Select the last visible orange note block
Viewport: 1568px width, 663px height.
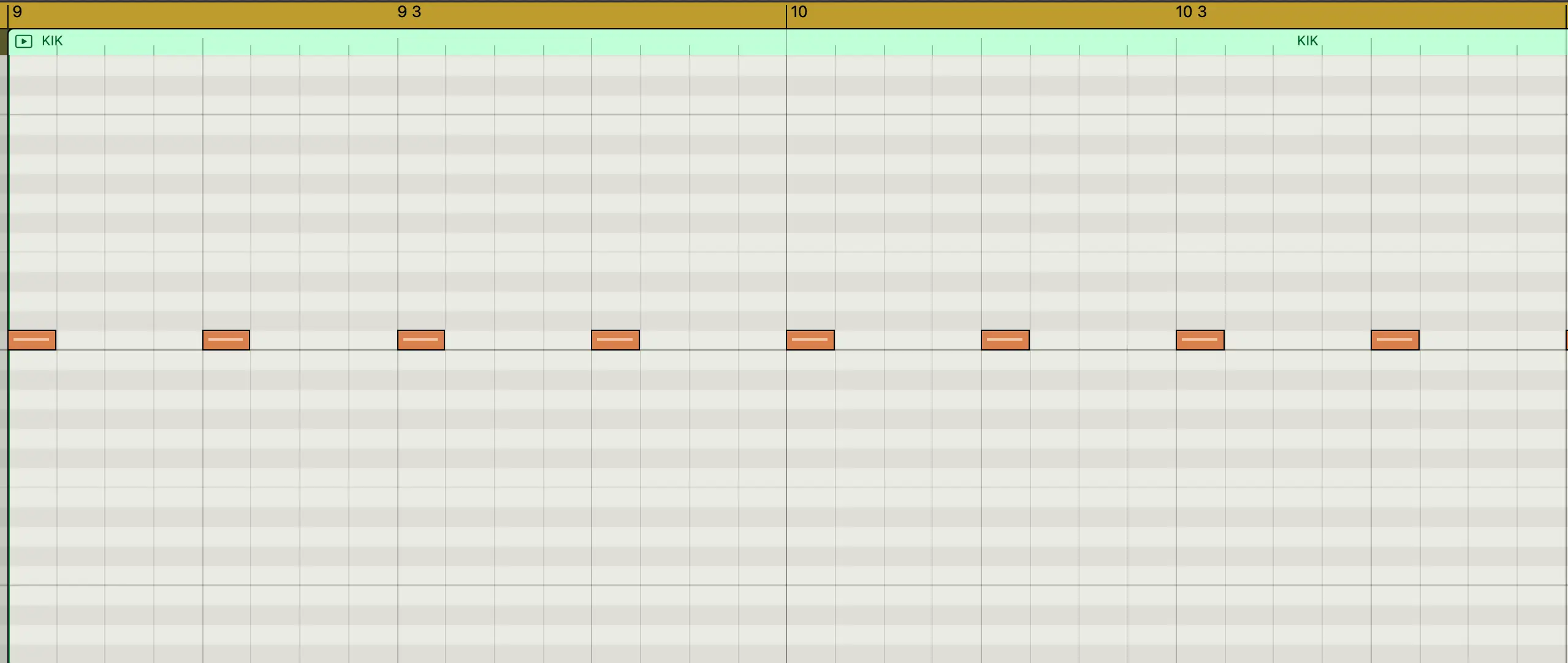point(1395,339)
